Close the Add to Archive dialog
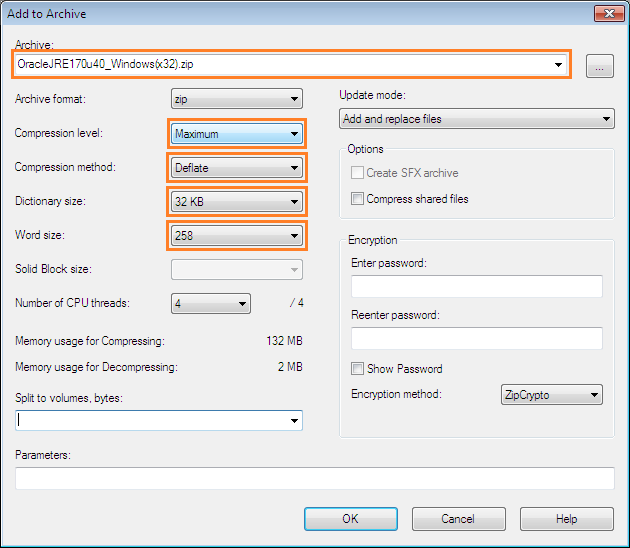630x548 pixels. (x=609, y=13)
